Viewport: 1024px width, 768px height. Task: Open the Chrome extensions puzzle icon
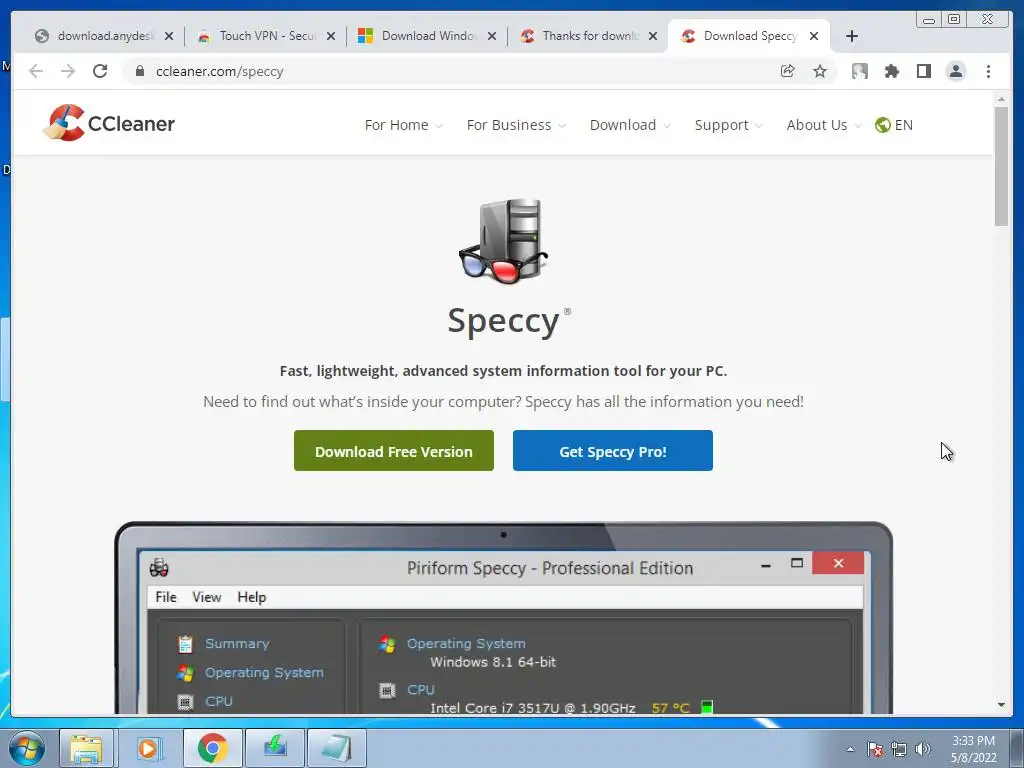click(x=891, y=71)
